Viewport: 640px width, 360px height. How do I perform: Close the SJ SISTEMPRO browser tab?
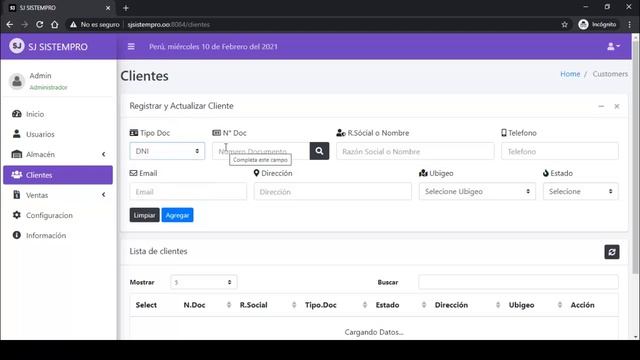pyautogui.click(x=108, y=8)
